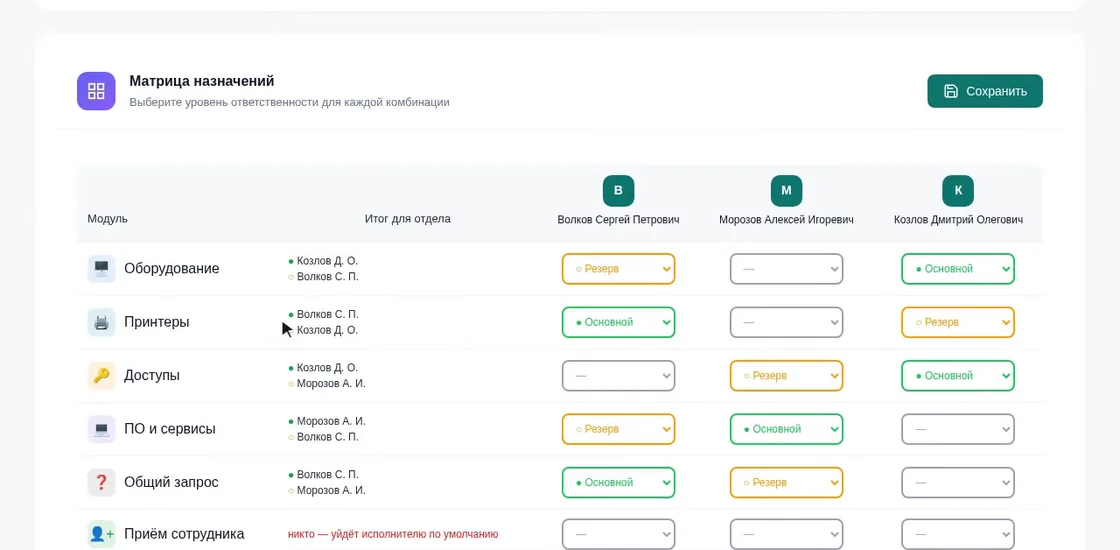1120x550 pixels.
Task: Click the Волков avatar badge 'В'
Action: [619, 191]
